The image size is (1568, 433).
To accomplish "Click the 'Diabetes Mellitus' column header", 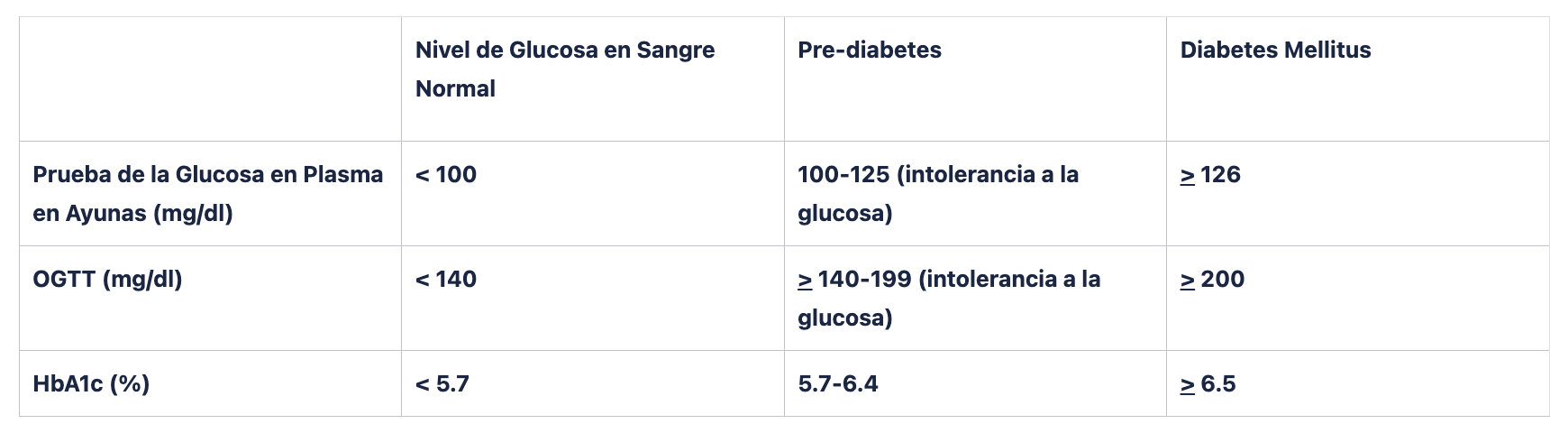I will tap(1275, 50).
